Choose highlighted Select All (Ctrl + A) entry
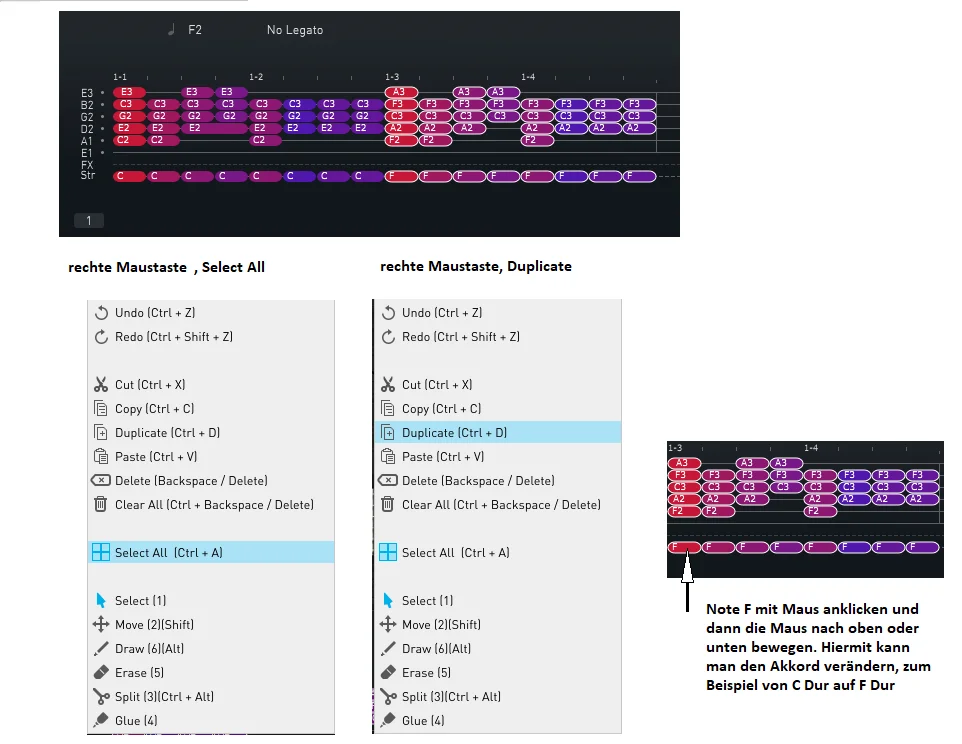Screen dimensions: 962x744 212,553
